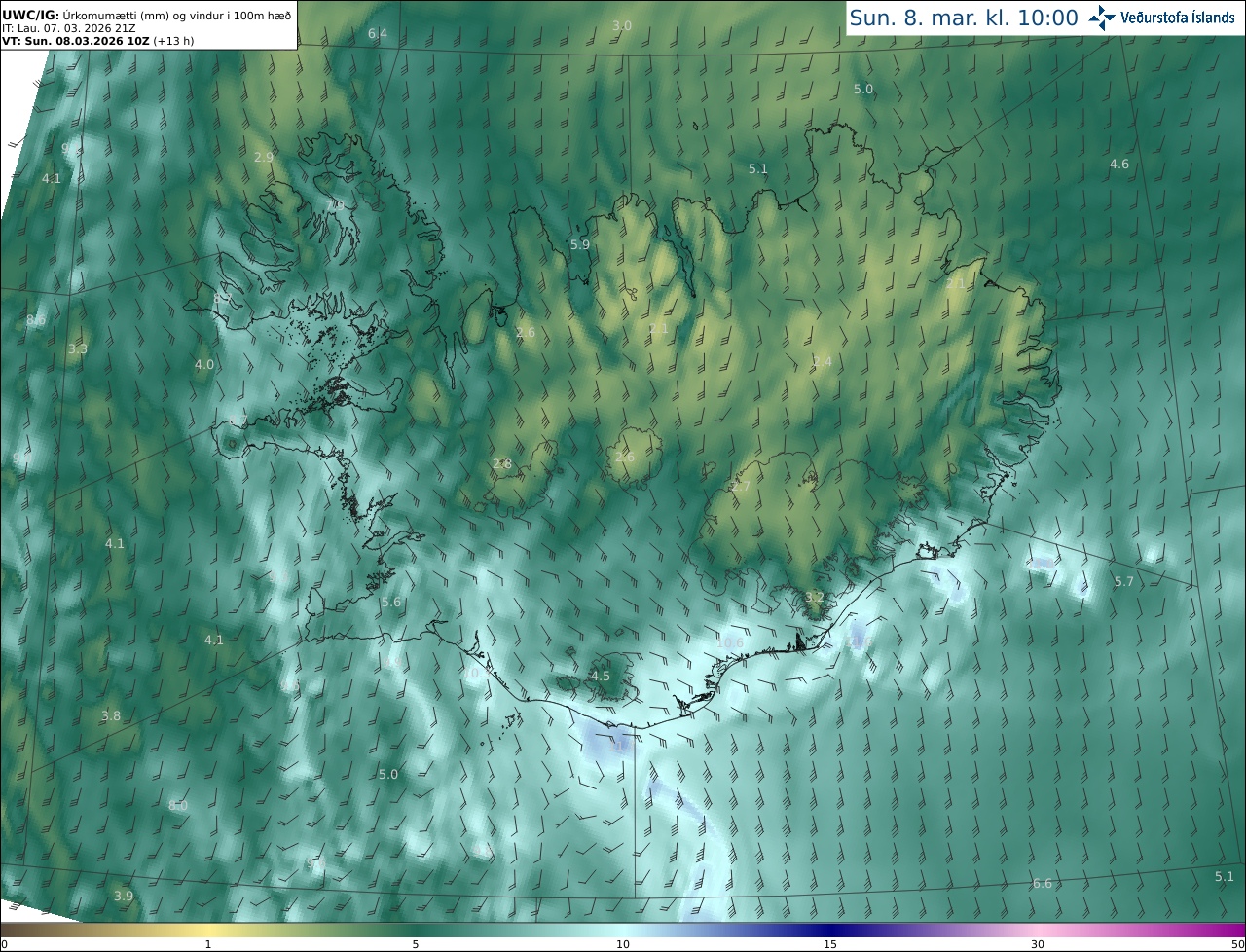
Task: Click the 5.7 value off the southeast
Action: 1123,581
